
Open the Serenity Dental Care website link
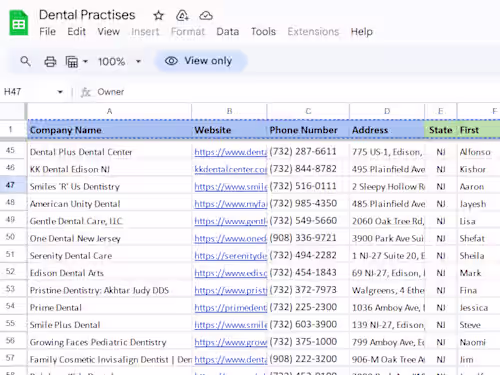tap(231, 256)
